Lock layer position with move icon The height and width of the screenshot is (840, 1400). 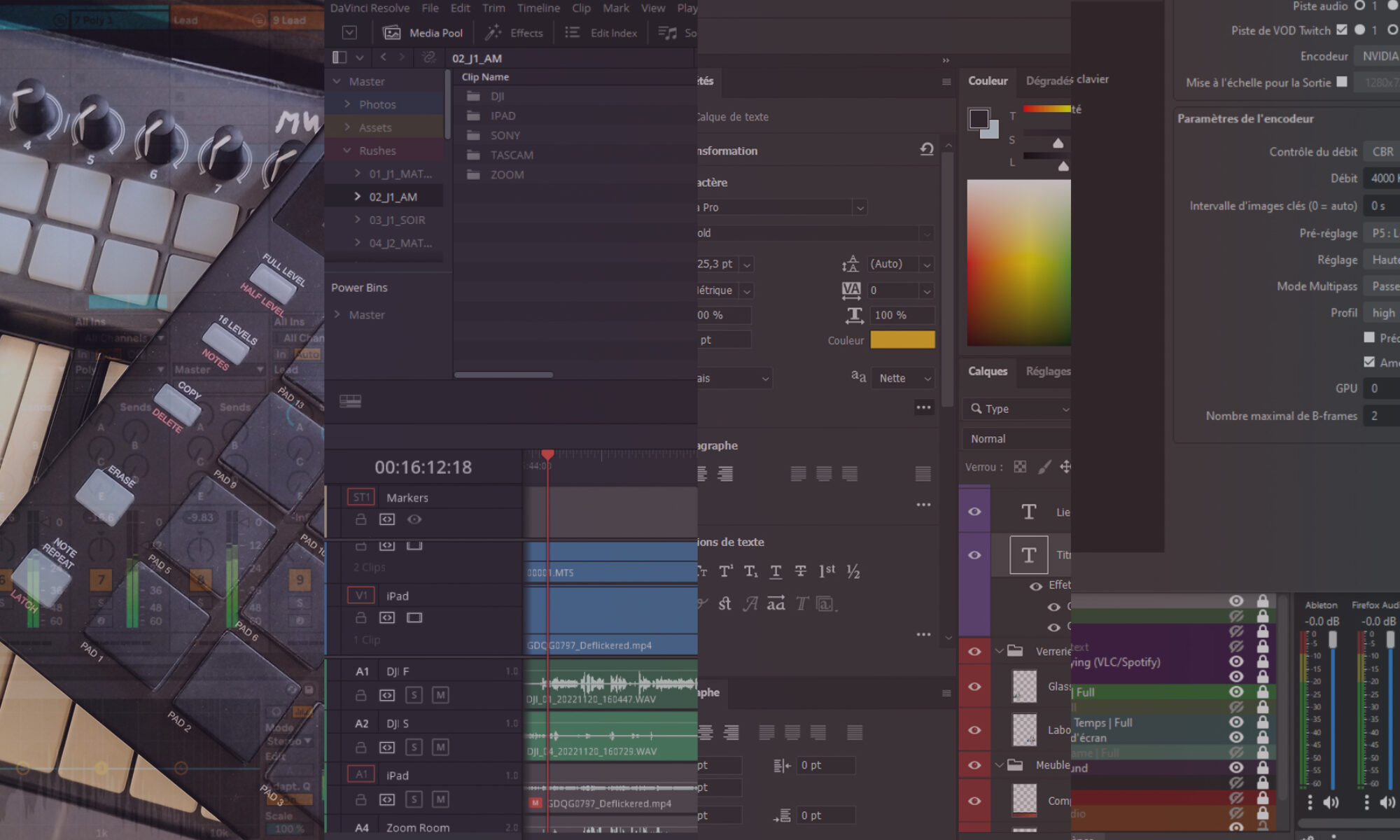pyautogui.click(x=1065, y=467)
